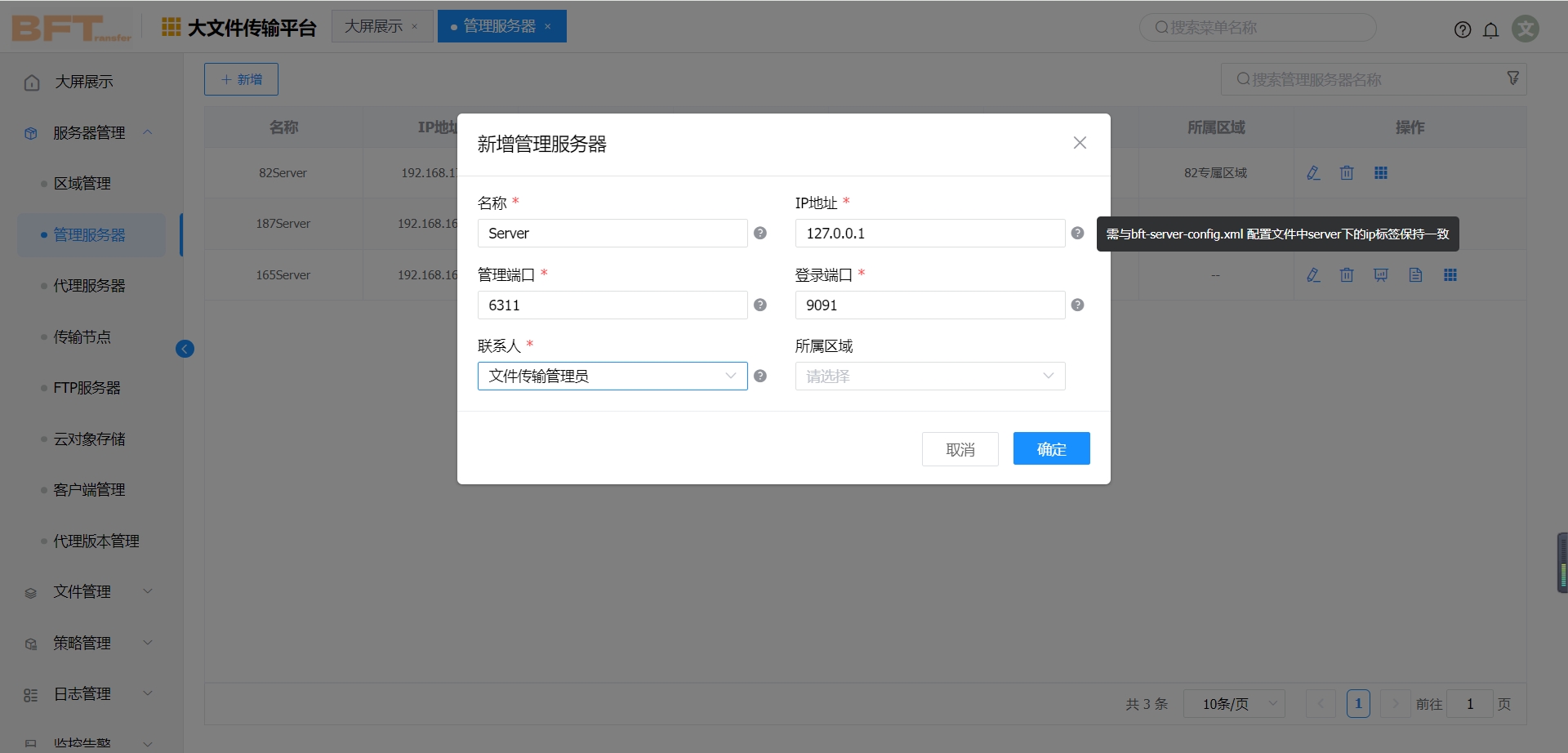The width and height of the screenshot is (1568, 753).
Task: Close the 新增管理服务器 dialog
Action: (1079, 143)
